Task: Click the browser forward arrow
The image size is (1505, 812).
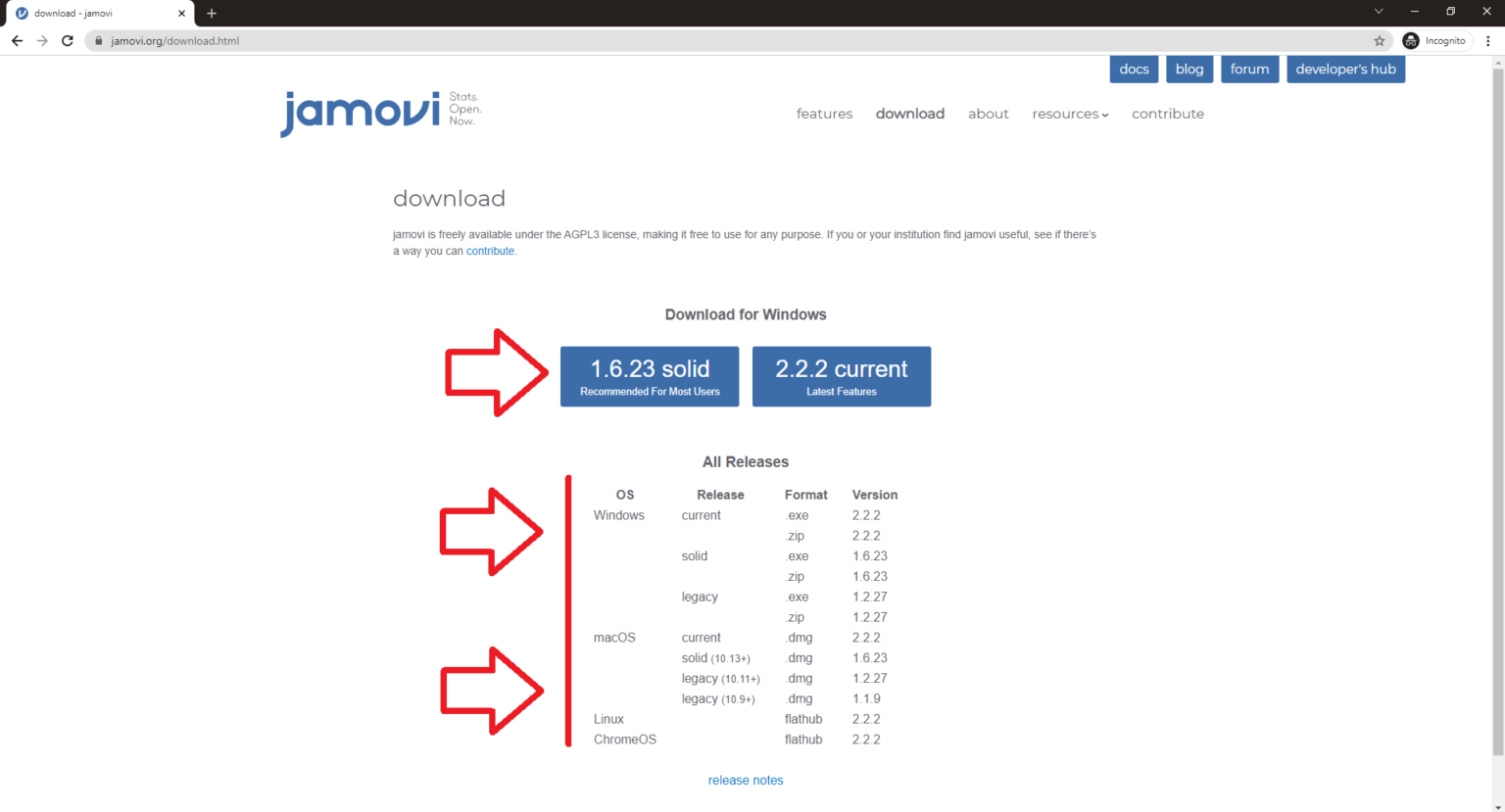Action: [42, 41]
